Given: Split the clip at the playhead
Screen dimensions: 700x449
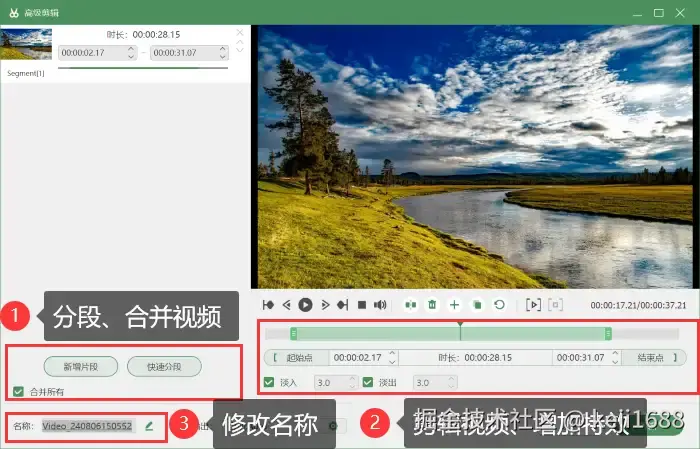Looking at the screenshot, I should [411, 305].
